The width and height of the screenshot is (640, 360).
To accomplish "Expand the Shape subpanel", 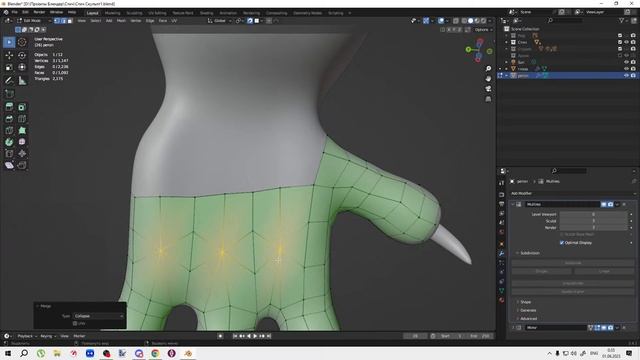I will click(525, 302).
